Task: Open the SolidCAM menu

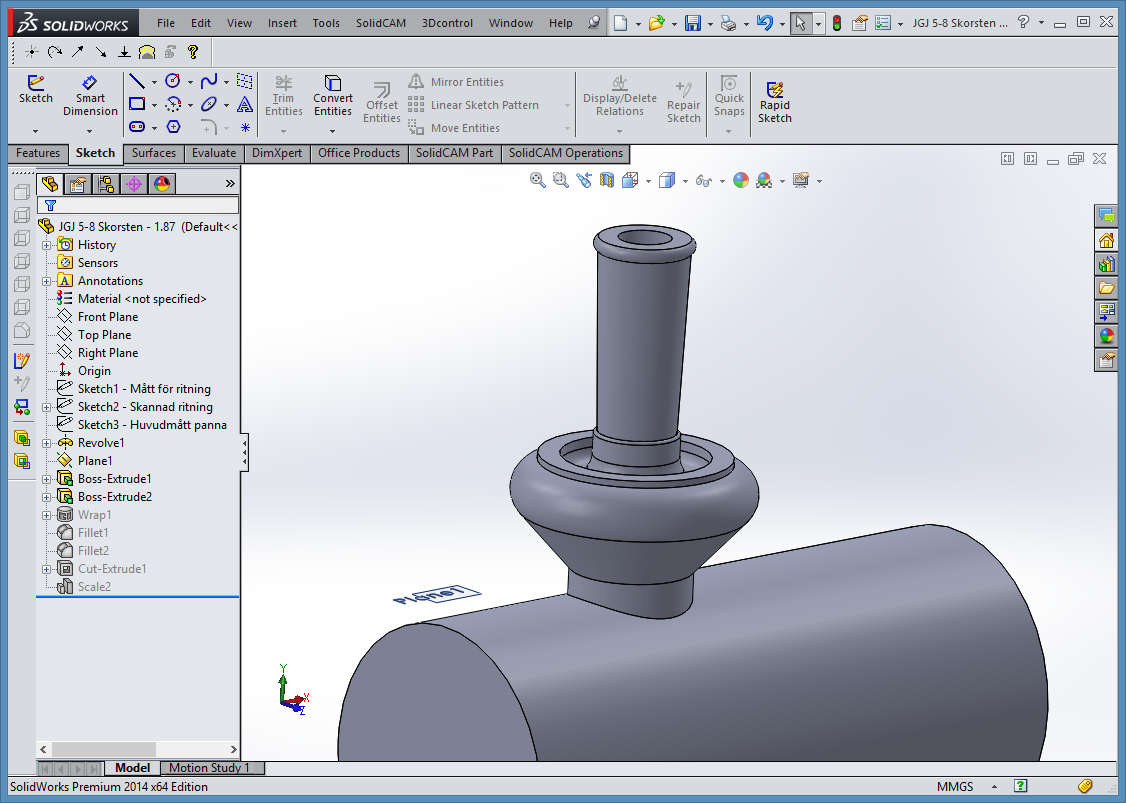Action: point(381,23)
